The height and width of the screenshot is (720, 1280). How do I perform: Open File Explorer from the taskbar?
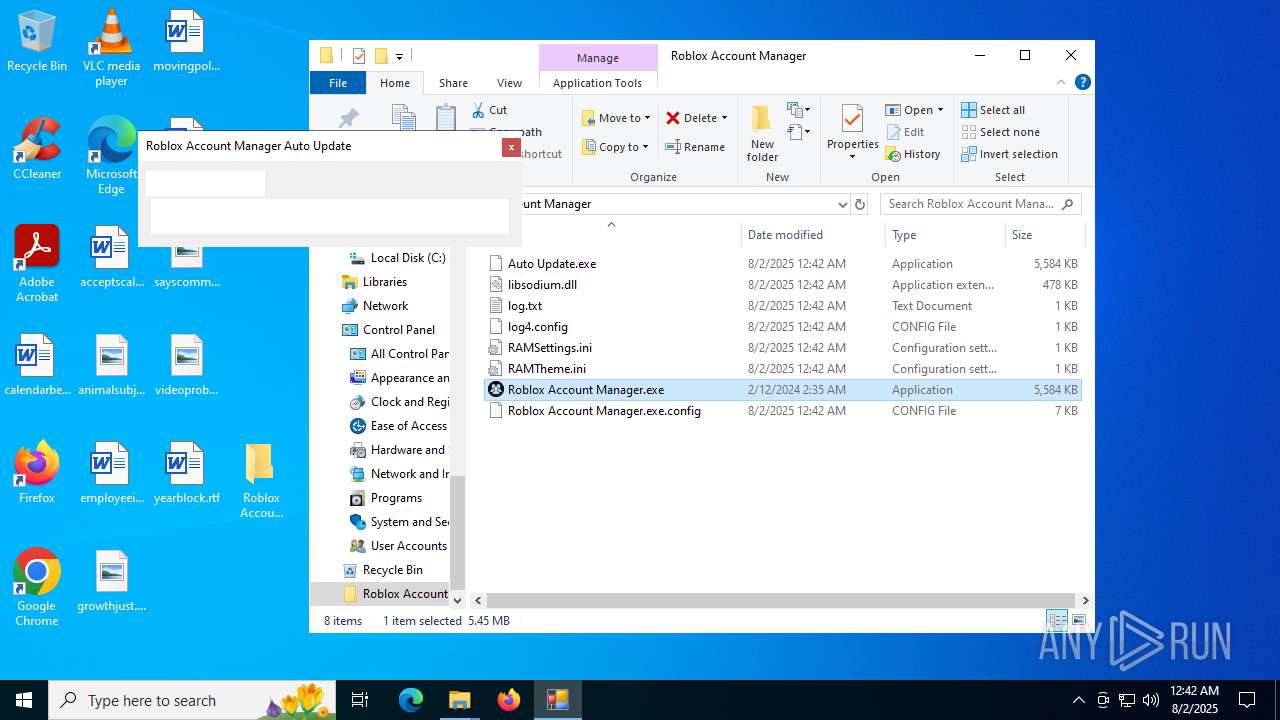[x=459, y=700]
